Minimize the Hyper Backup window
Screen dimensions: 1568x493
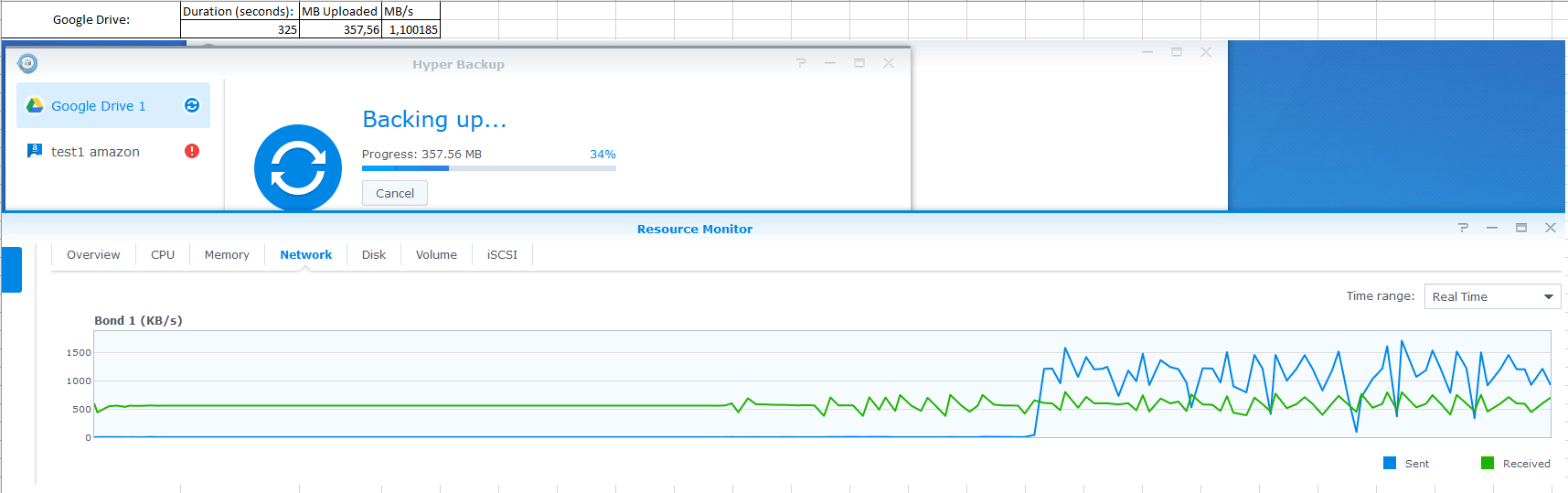point(830,63)
